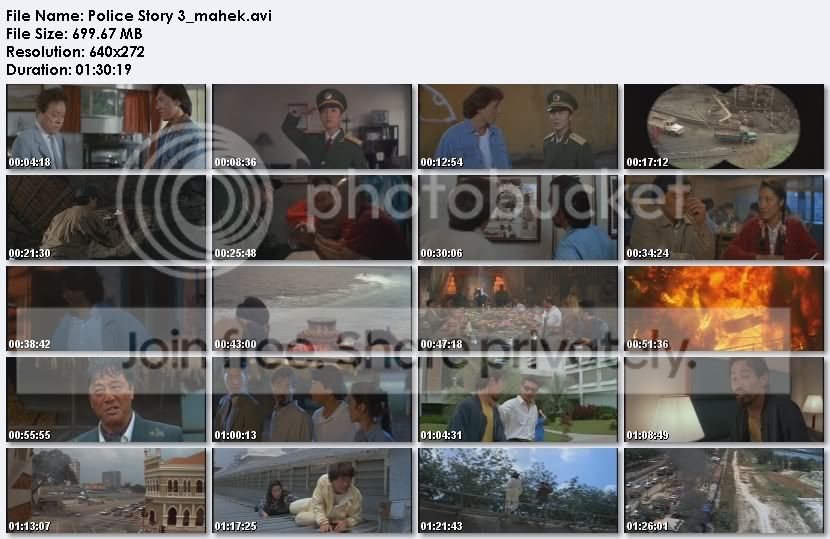Click the fire explosion thumbnail at 00:51:36
This screenshot has width=830, height=539.
pyautogui.click(x=724, y=309)
